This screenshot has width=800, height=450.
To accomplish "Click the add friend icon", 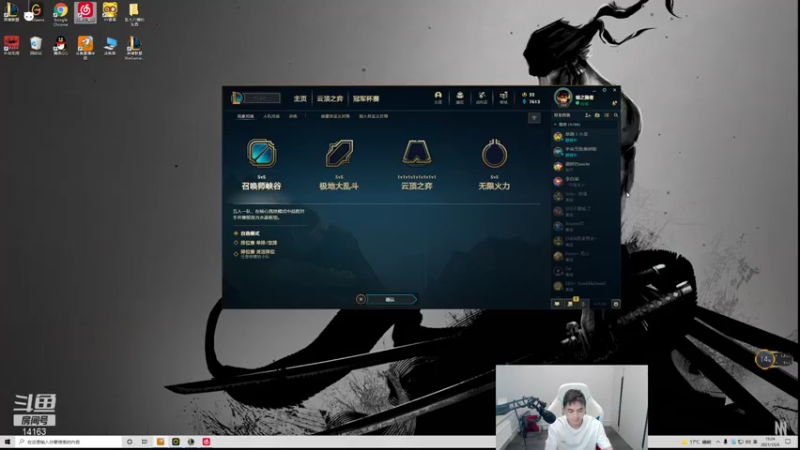I will [588, 116].
